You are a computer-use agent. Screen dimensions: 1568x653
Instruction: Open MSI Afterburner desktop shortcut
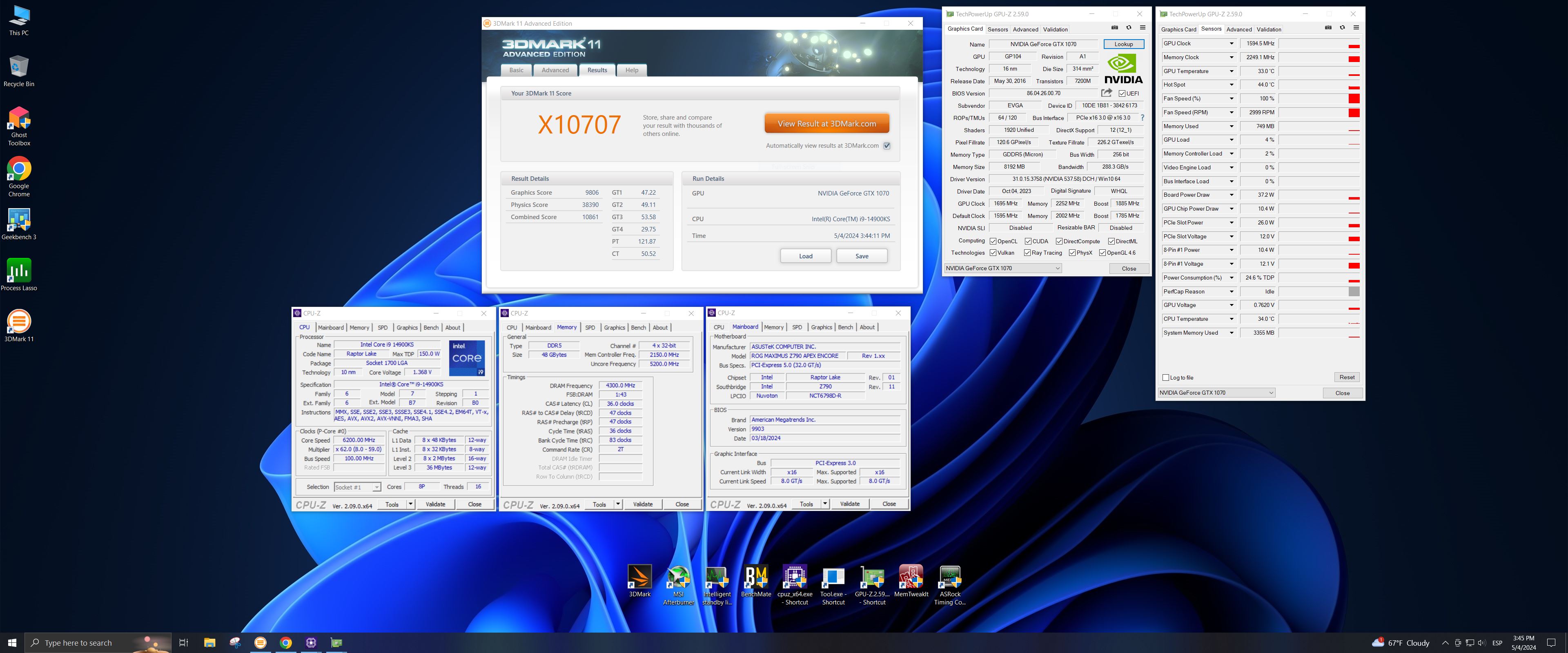tap(678, 585)
